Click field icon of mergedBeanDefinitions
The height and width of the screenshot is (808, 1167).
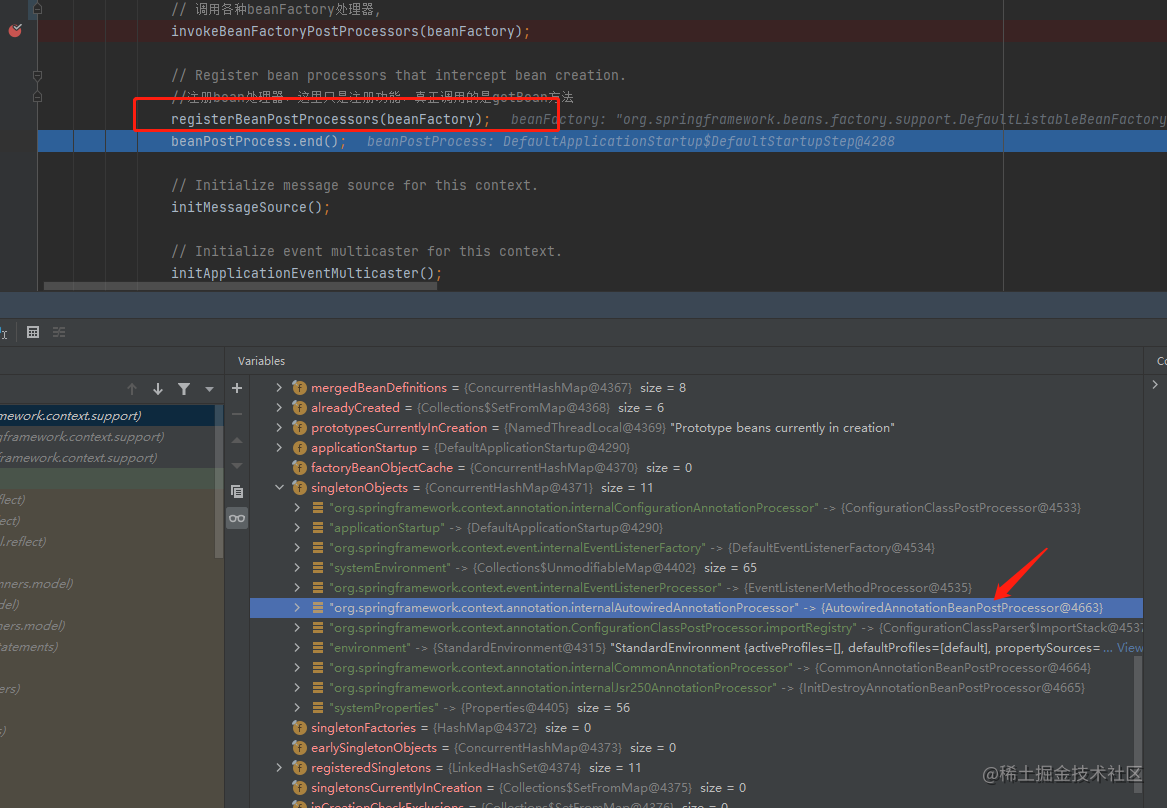(299, 388)
